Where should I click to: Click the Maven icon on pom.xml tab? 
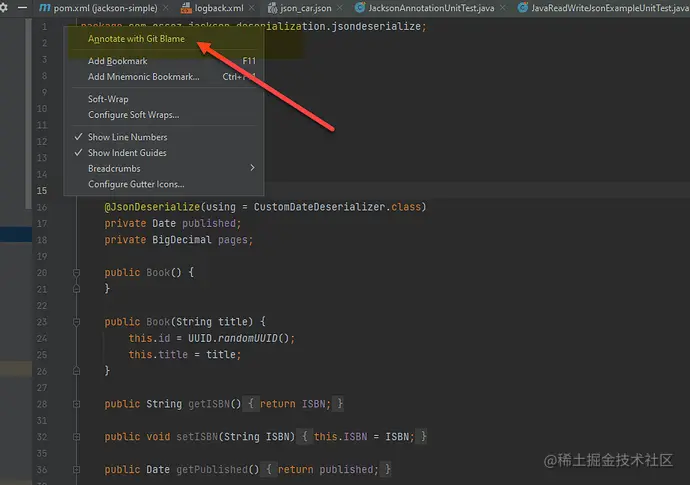tap(44, 7)
